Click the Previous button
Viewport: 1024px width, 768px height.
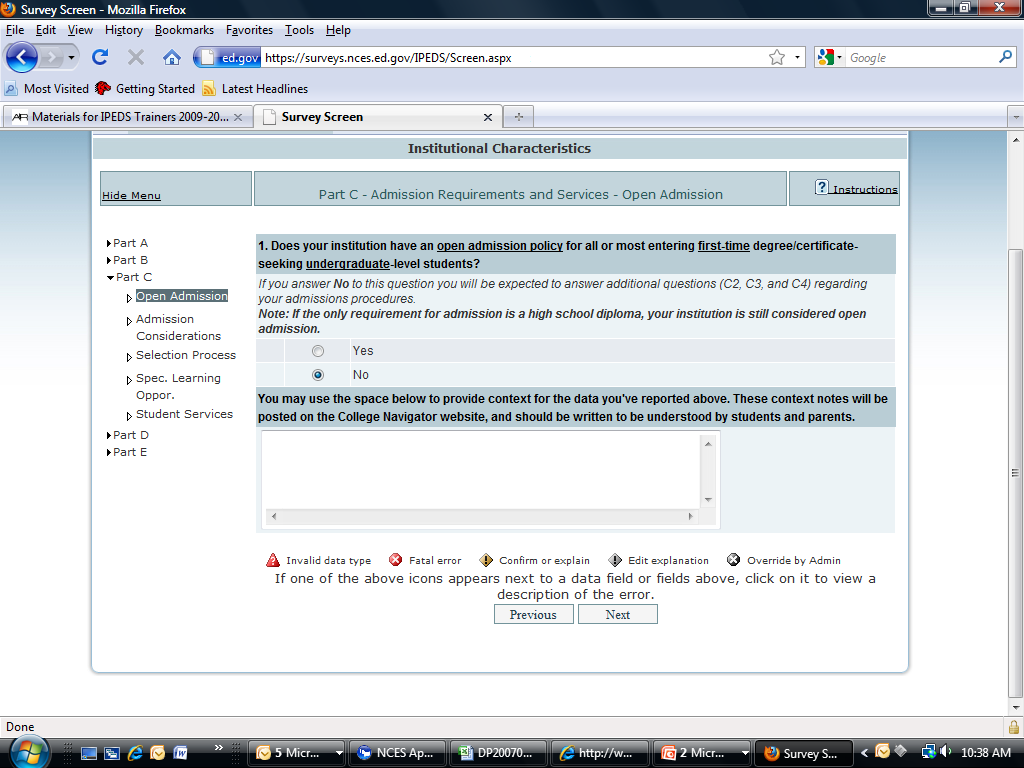[x=534, y=615]
